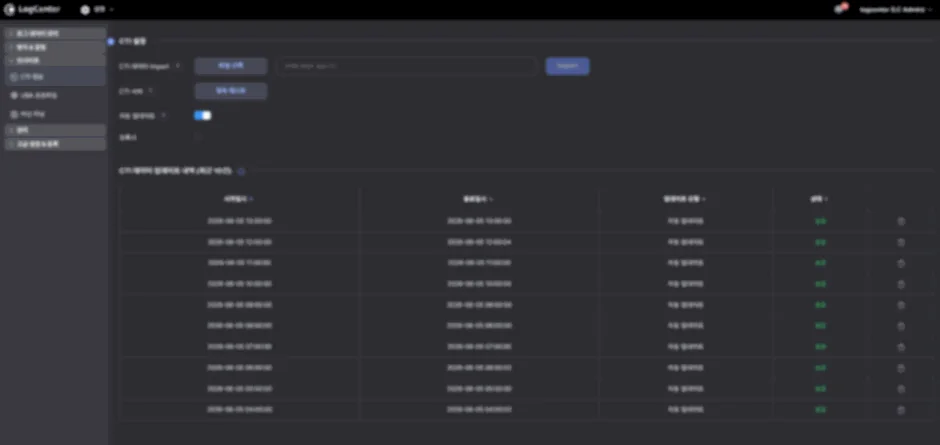The image size is (940, 445).
Task: Sort table by the first start-time column header
Action: [238, 199]
